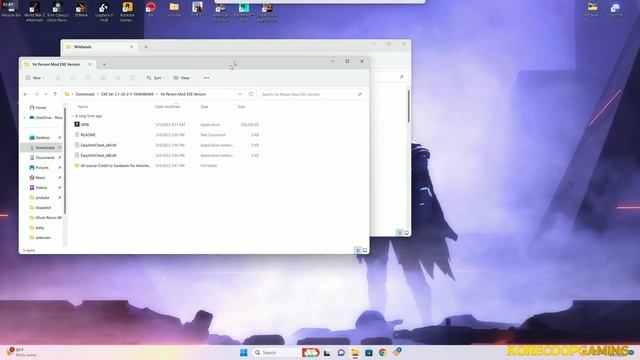Open the Ghost Recon W folder in sidebar

(x=48, y=218)
